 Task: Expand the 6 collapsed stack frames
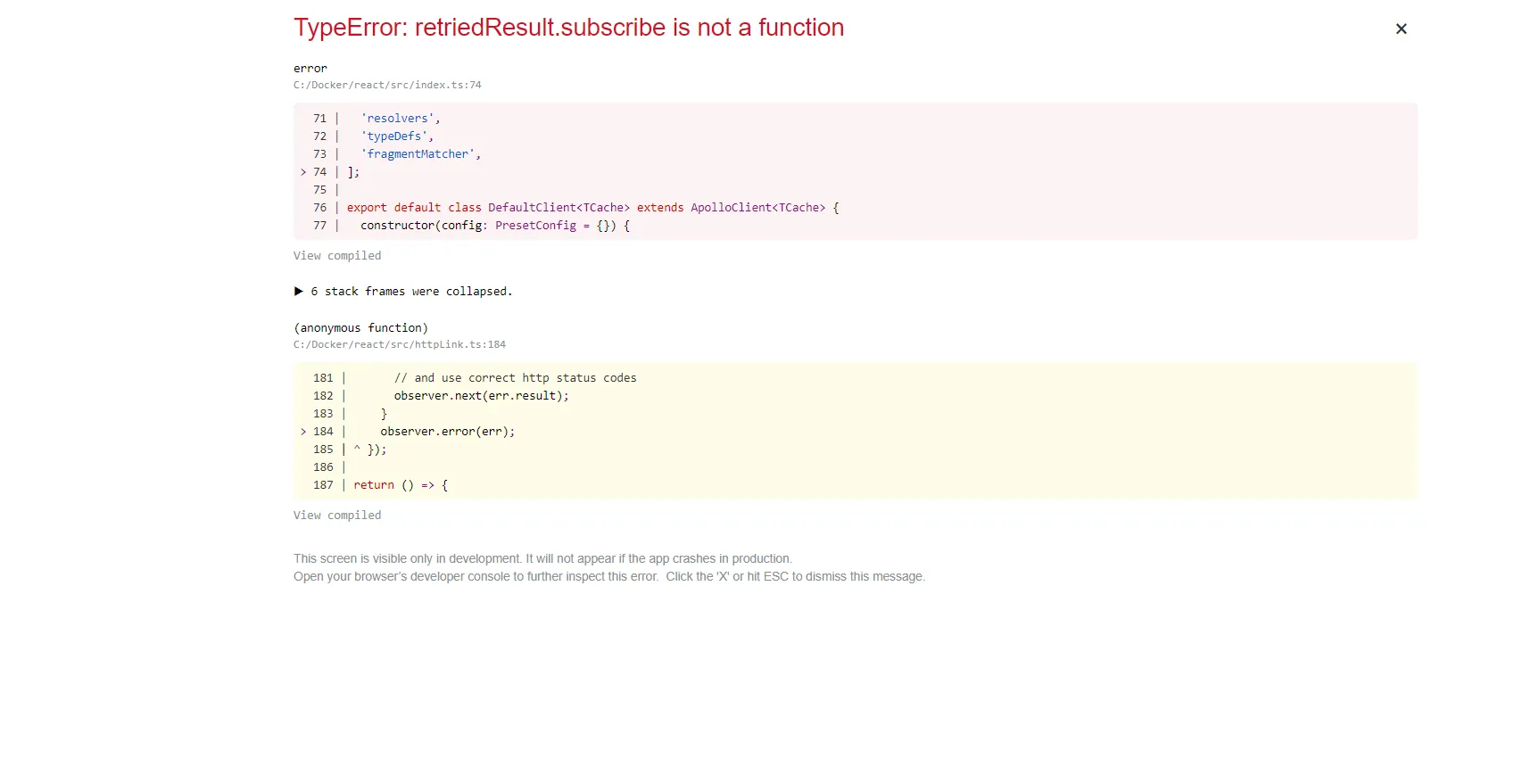[x=410, y=292]
